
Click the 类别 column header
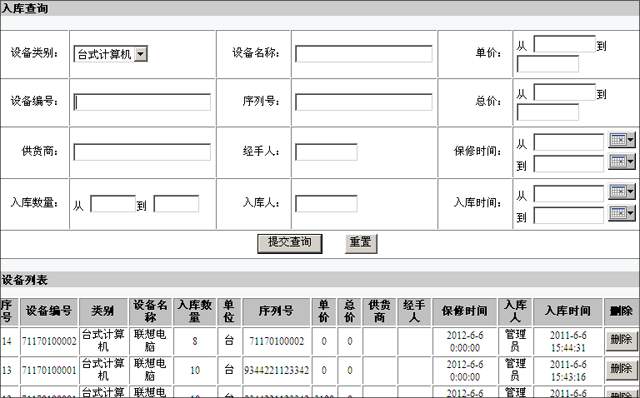(x=103, y=311)
